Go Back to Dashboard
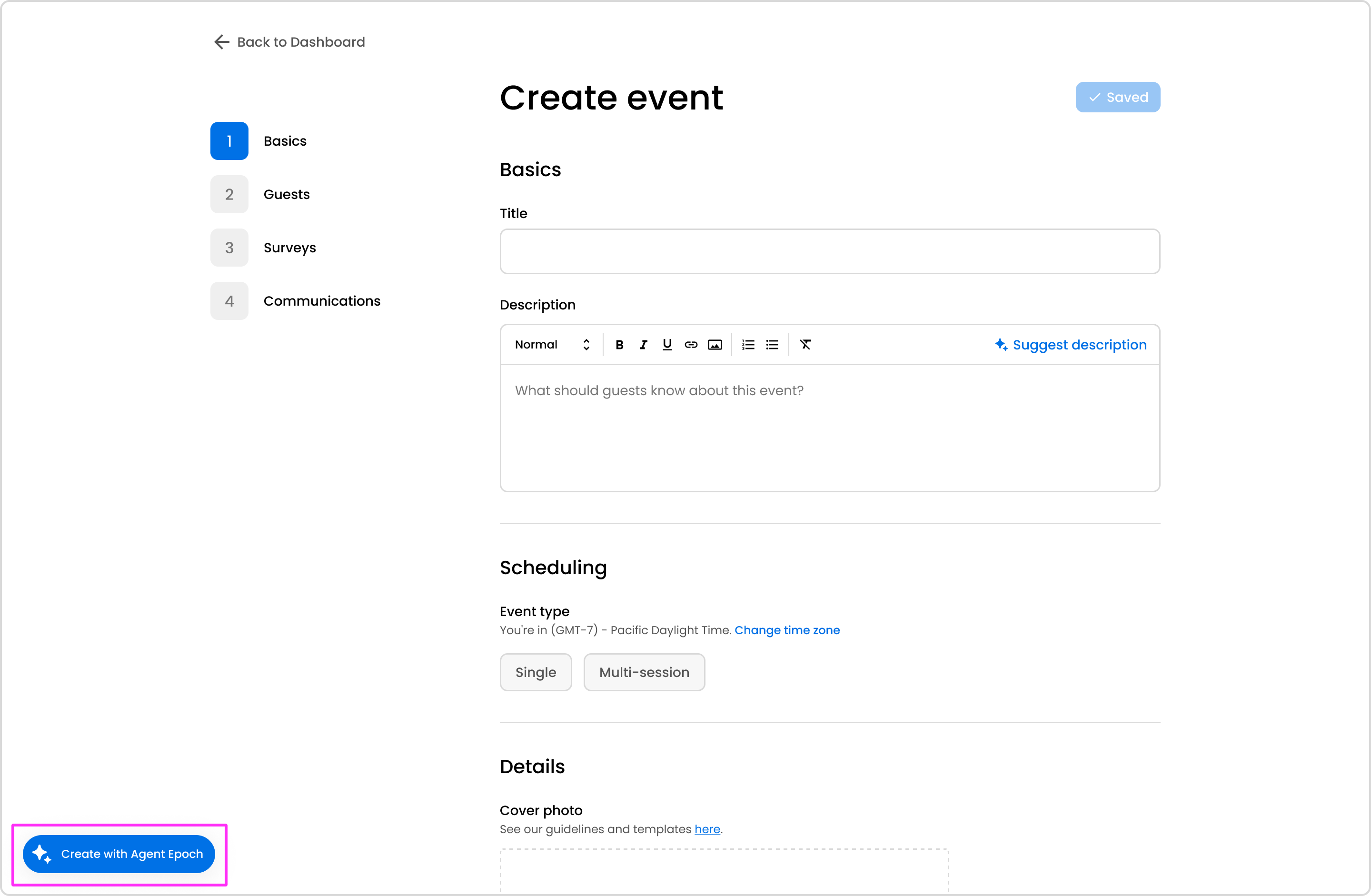Screen dimensions: 1371x896 pyautogui.click(x=289, y=42)
